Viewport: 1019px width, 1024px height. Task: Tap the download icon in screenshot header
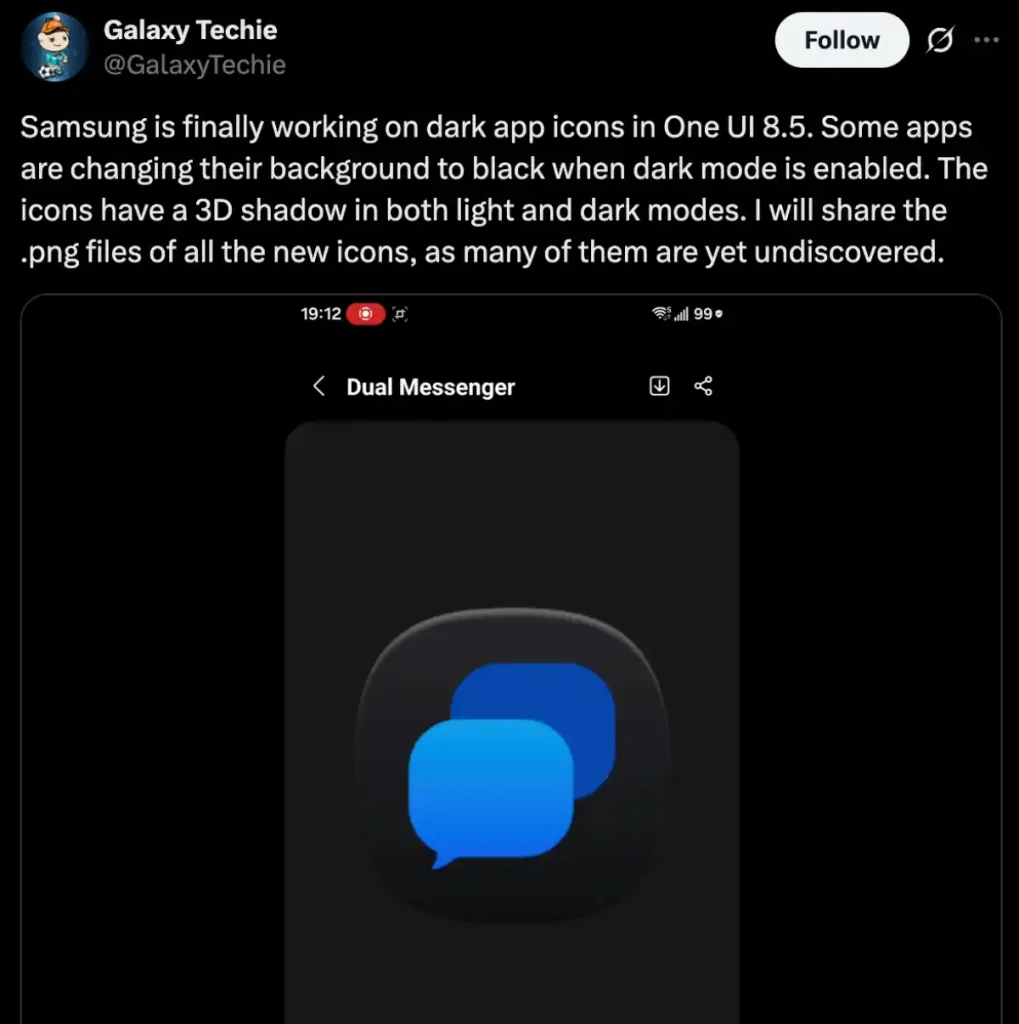pos(660,386)
